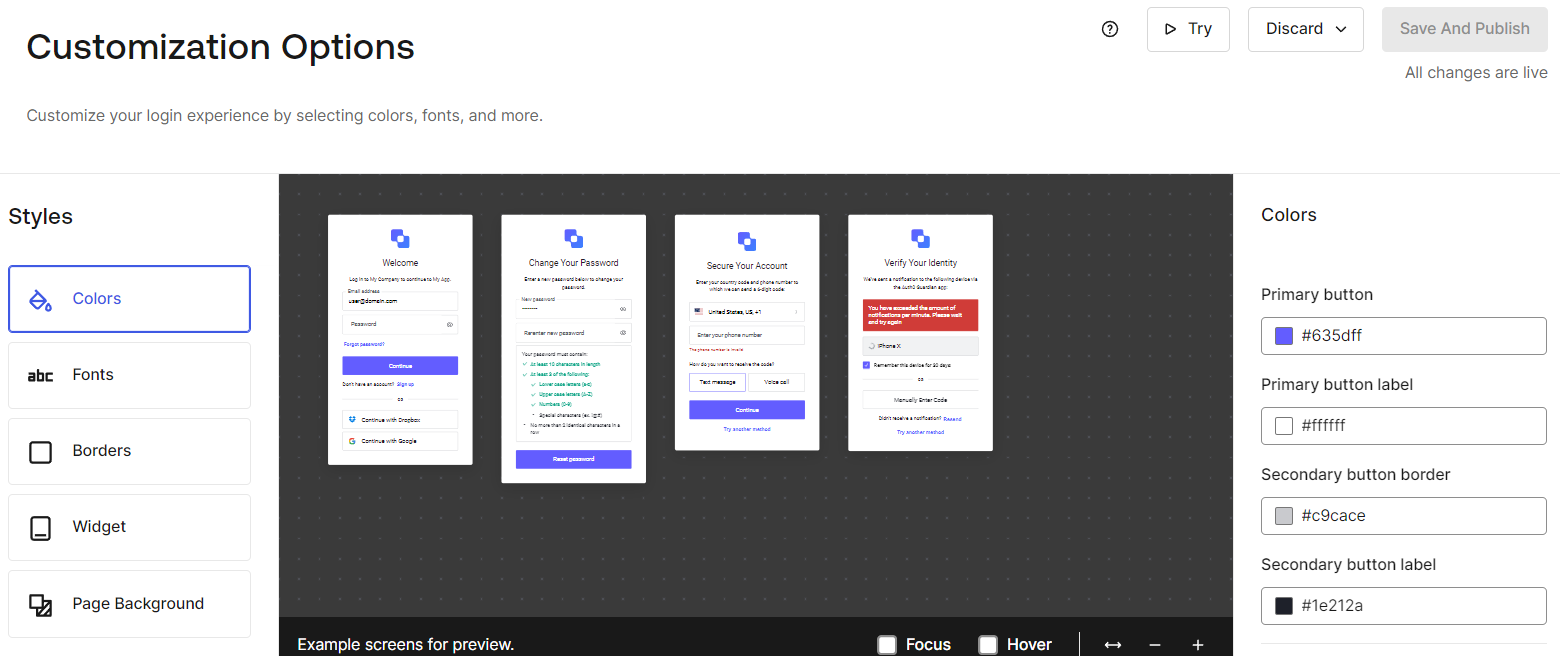Click the Borders square icon
The width and height of the screenshot is (1560, 656).
(x=40, y=452)
